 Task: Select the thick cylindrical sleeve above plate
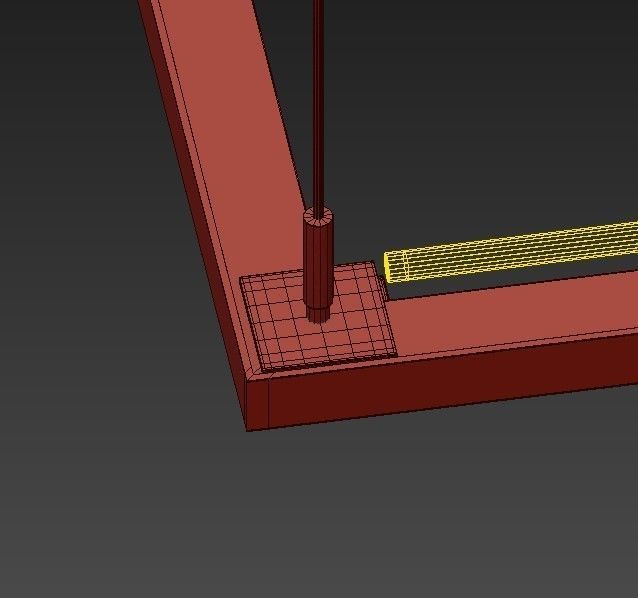coord(318,260)
